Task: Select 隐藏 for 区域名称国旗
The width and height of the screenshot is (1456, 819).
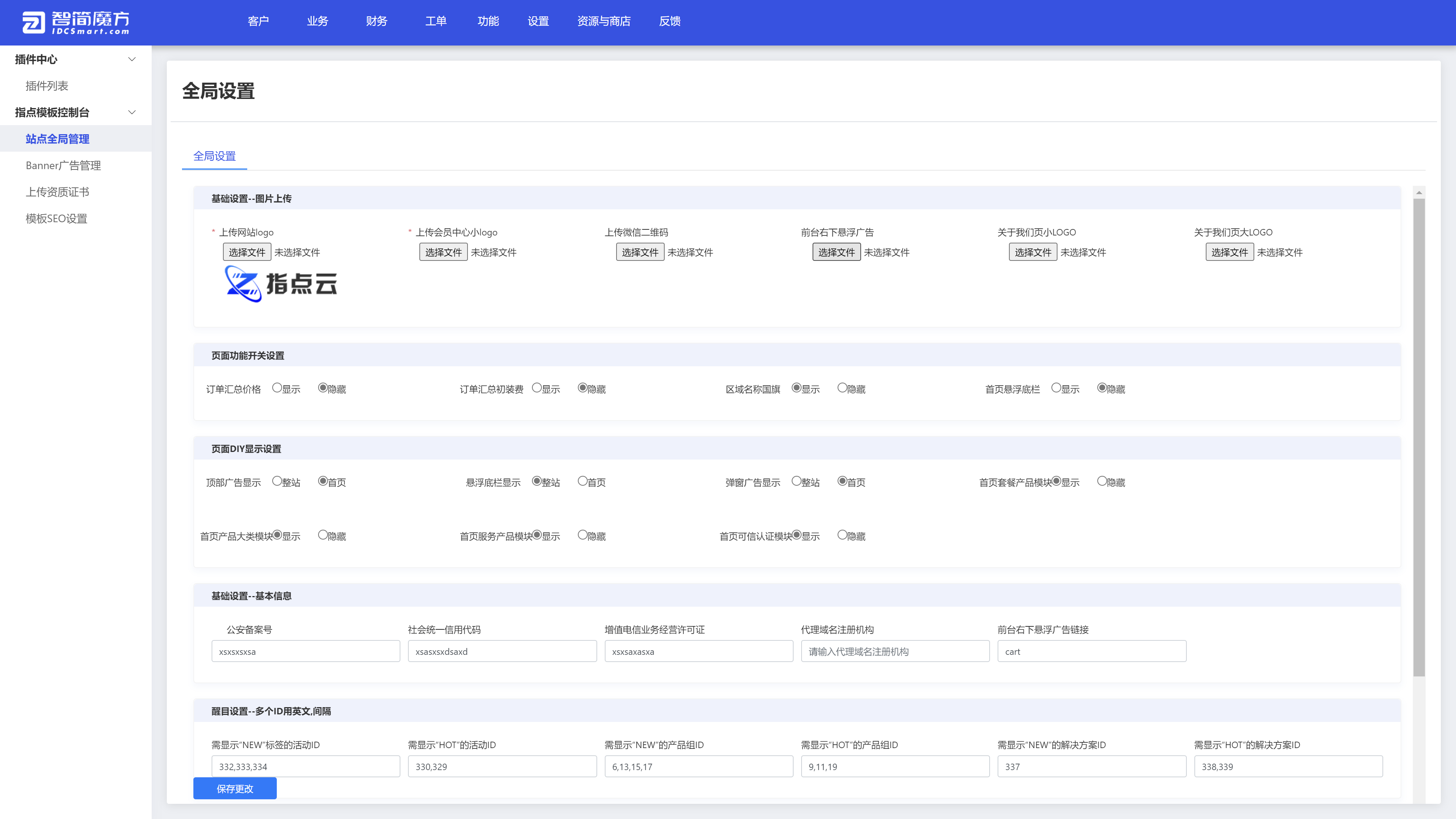Action: [x=842, y=388]
